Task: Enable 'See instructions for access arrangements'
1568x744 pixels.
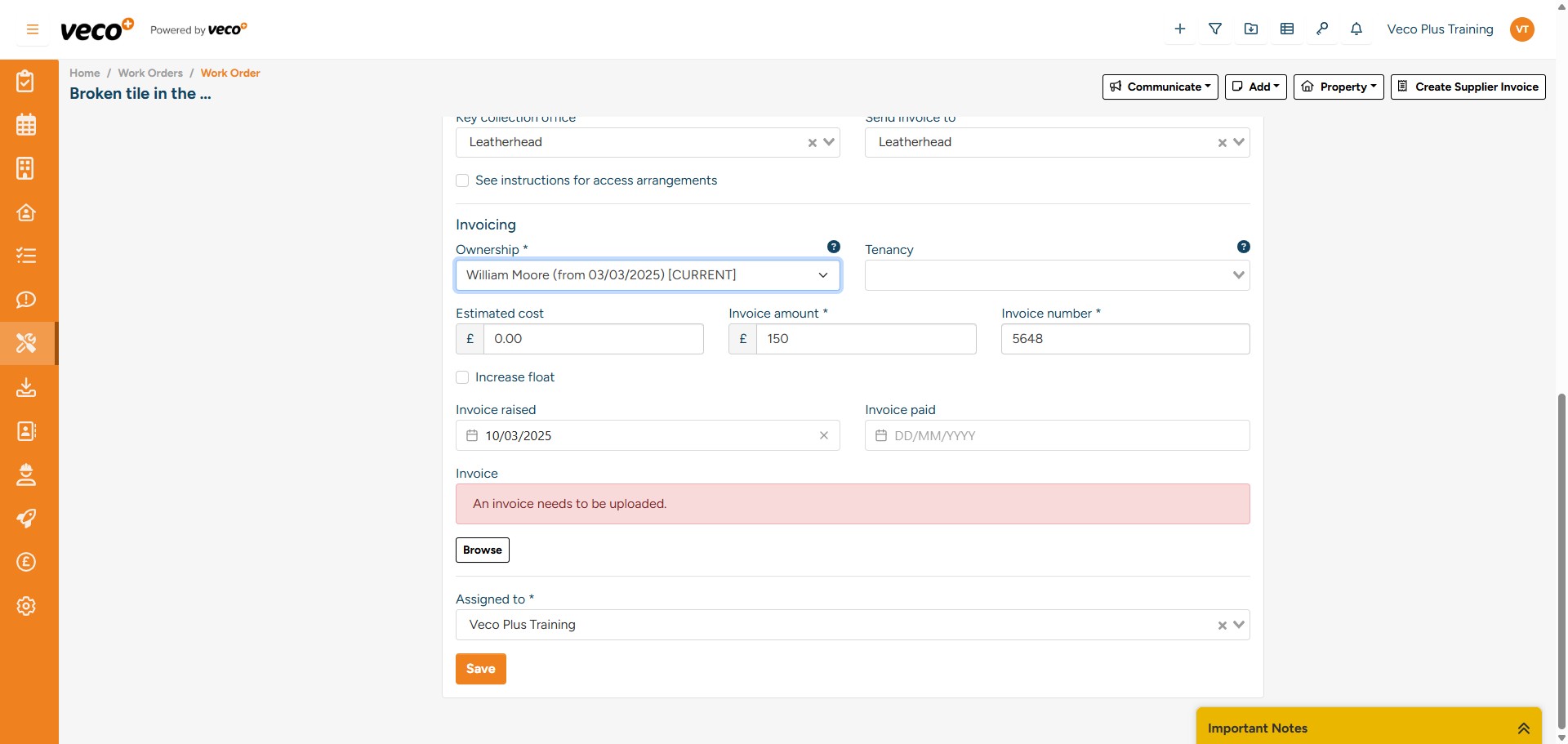Action: pos(462,180)
